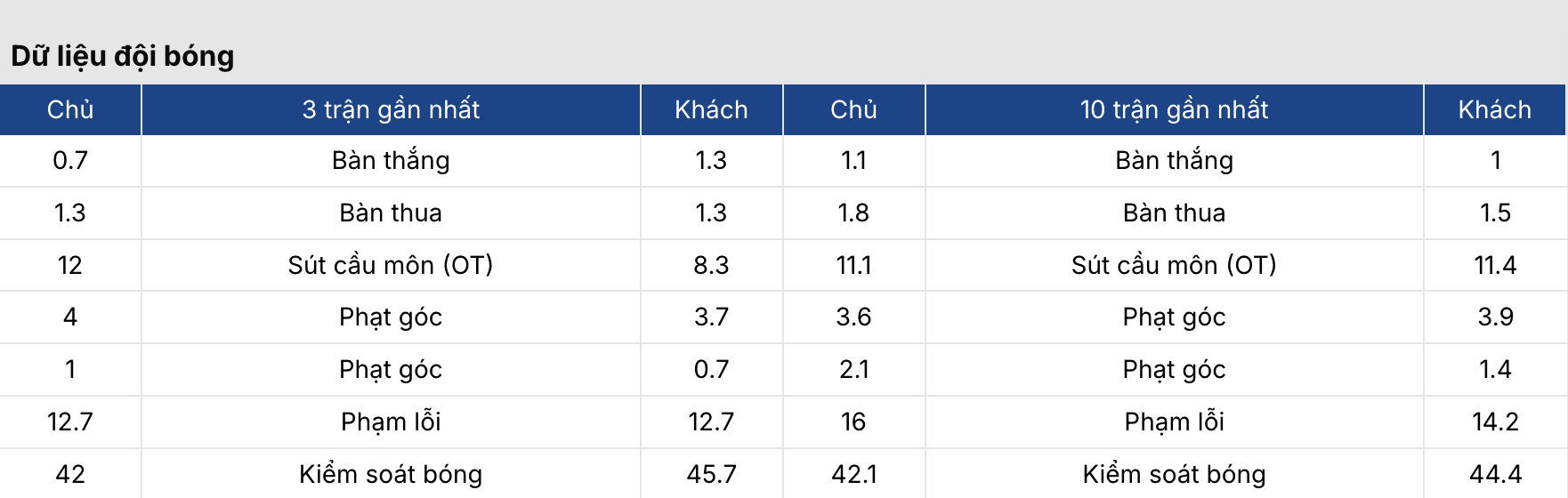1568x498 pixels.
Task: Click the home possession value 42.1
Action: coord(853,474)
